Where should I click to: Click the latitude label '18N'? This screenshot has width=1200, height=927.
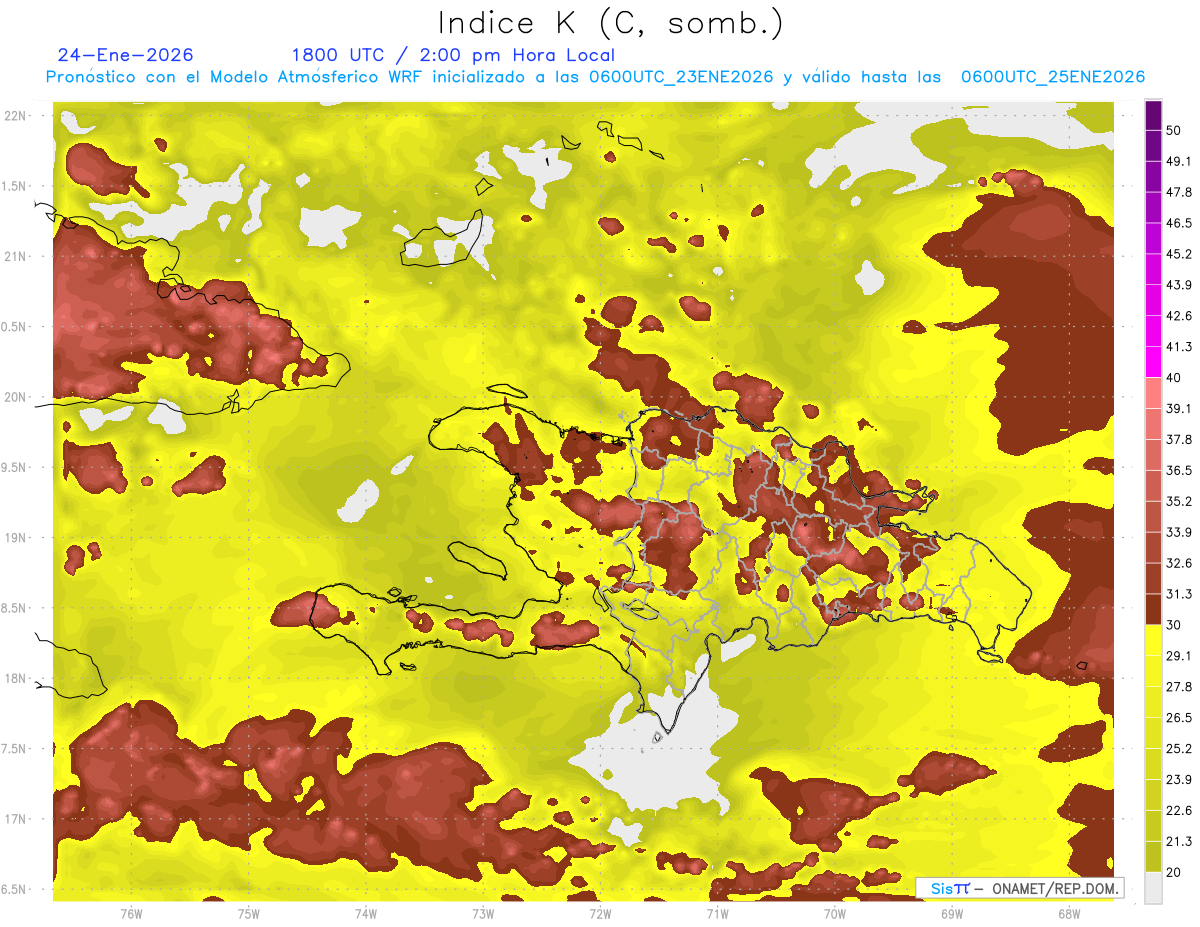click(x=14, y=678)
